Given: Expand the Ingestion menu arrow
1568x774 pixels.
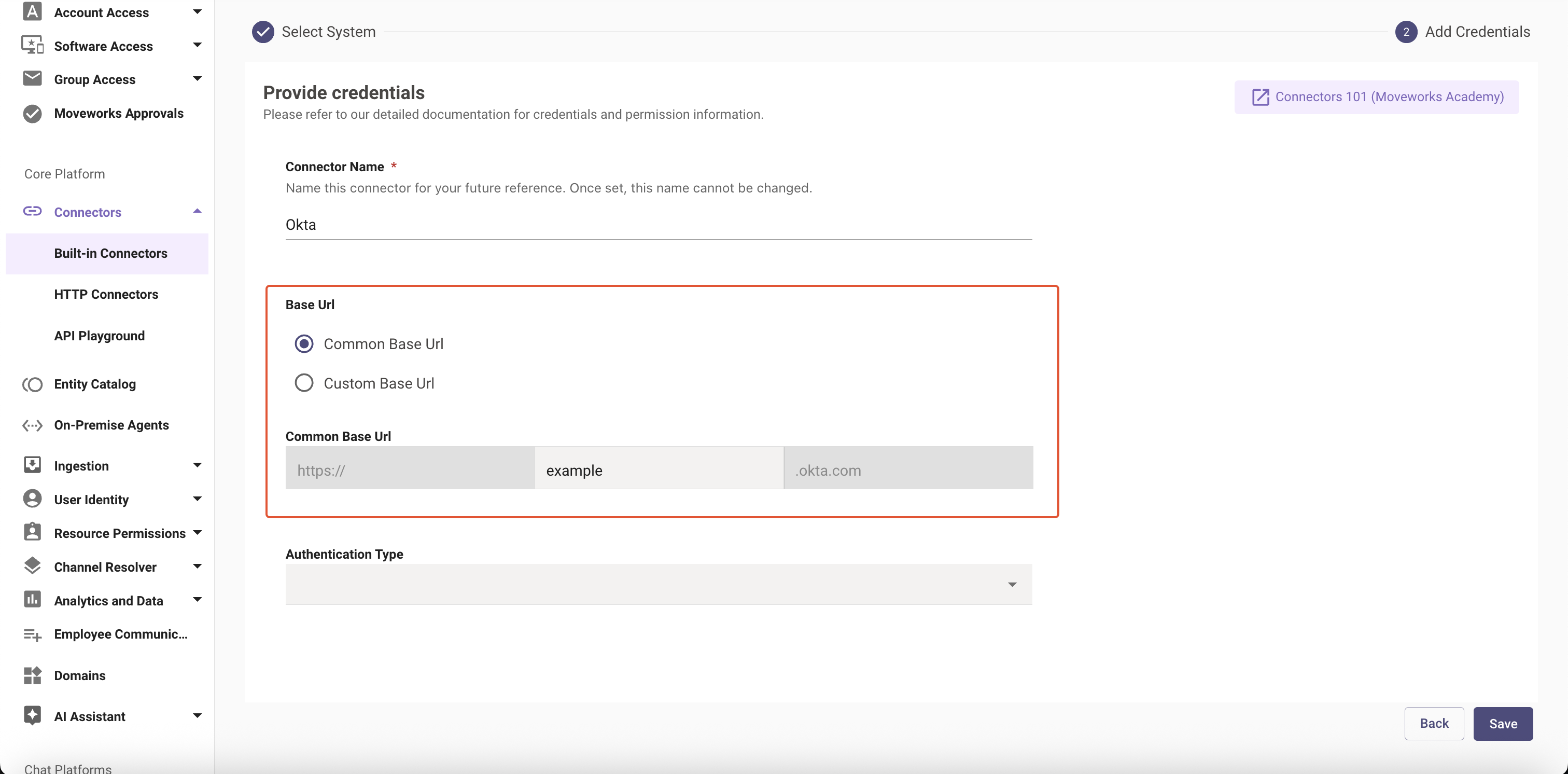Looking at the screenshot, I should click(197, 465).
